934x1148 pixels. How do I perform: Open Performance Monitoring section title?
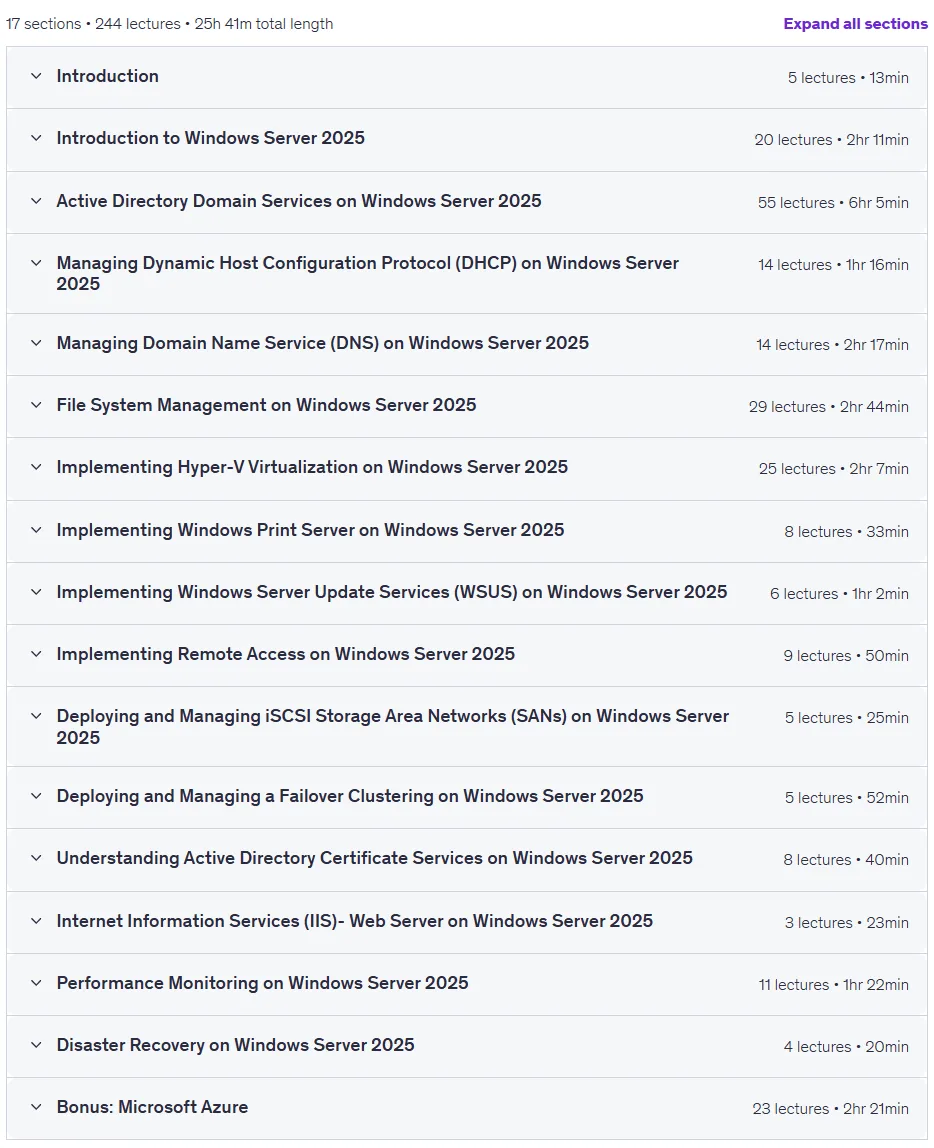[263, 983]
